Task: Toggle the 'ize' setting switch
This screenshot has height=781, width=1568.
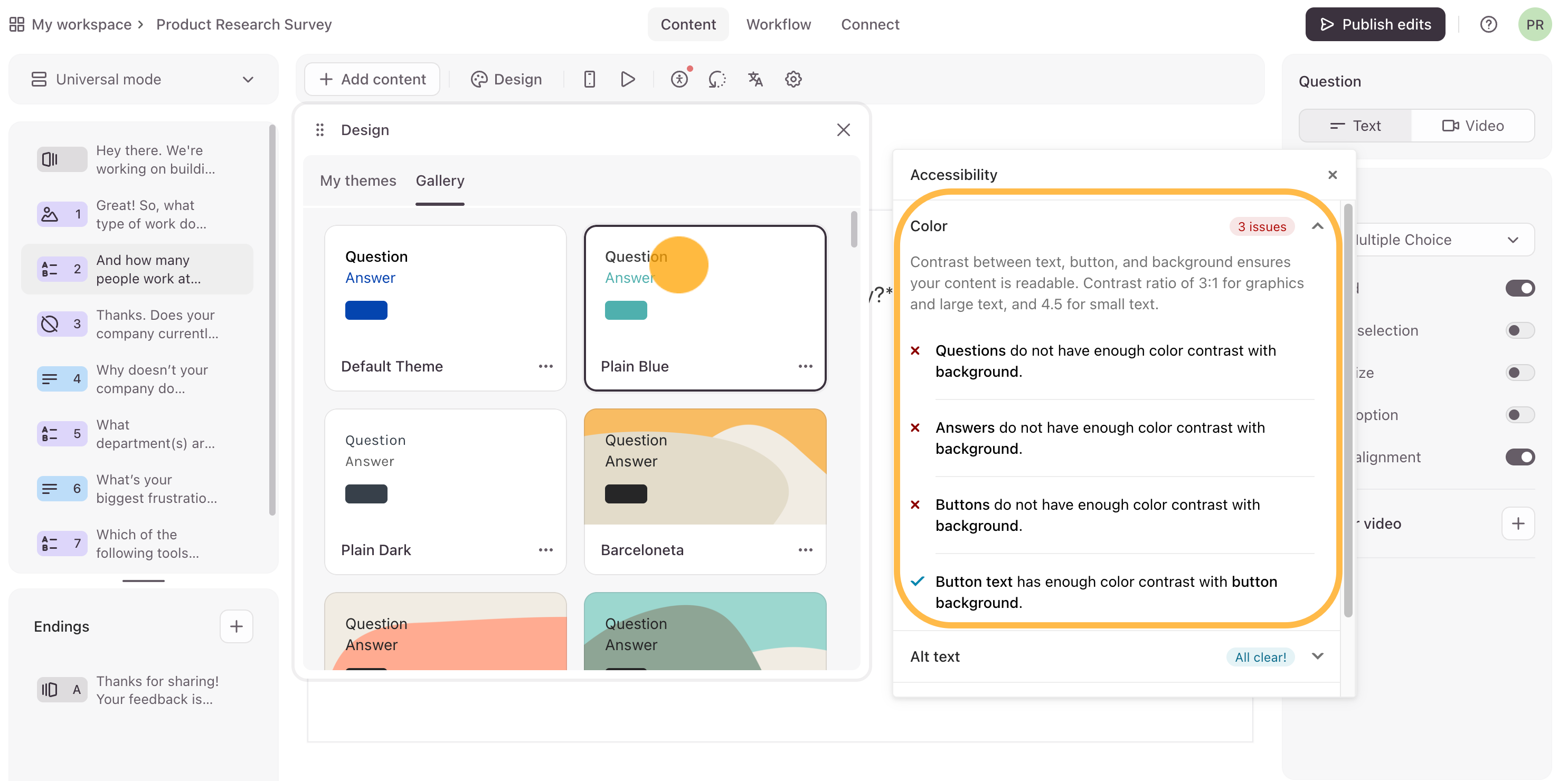Action: click(1520, 372)
